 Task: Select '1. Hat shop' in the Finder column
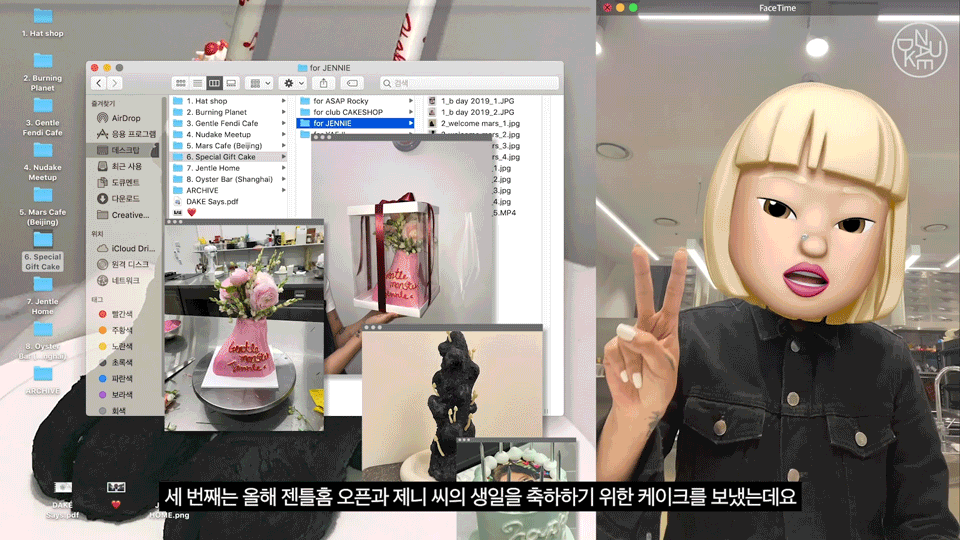228,101
